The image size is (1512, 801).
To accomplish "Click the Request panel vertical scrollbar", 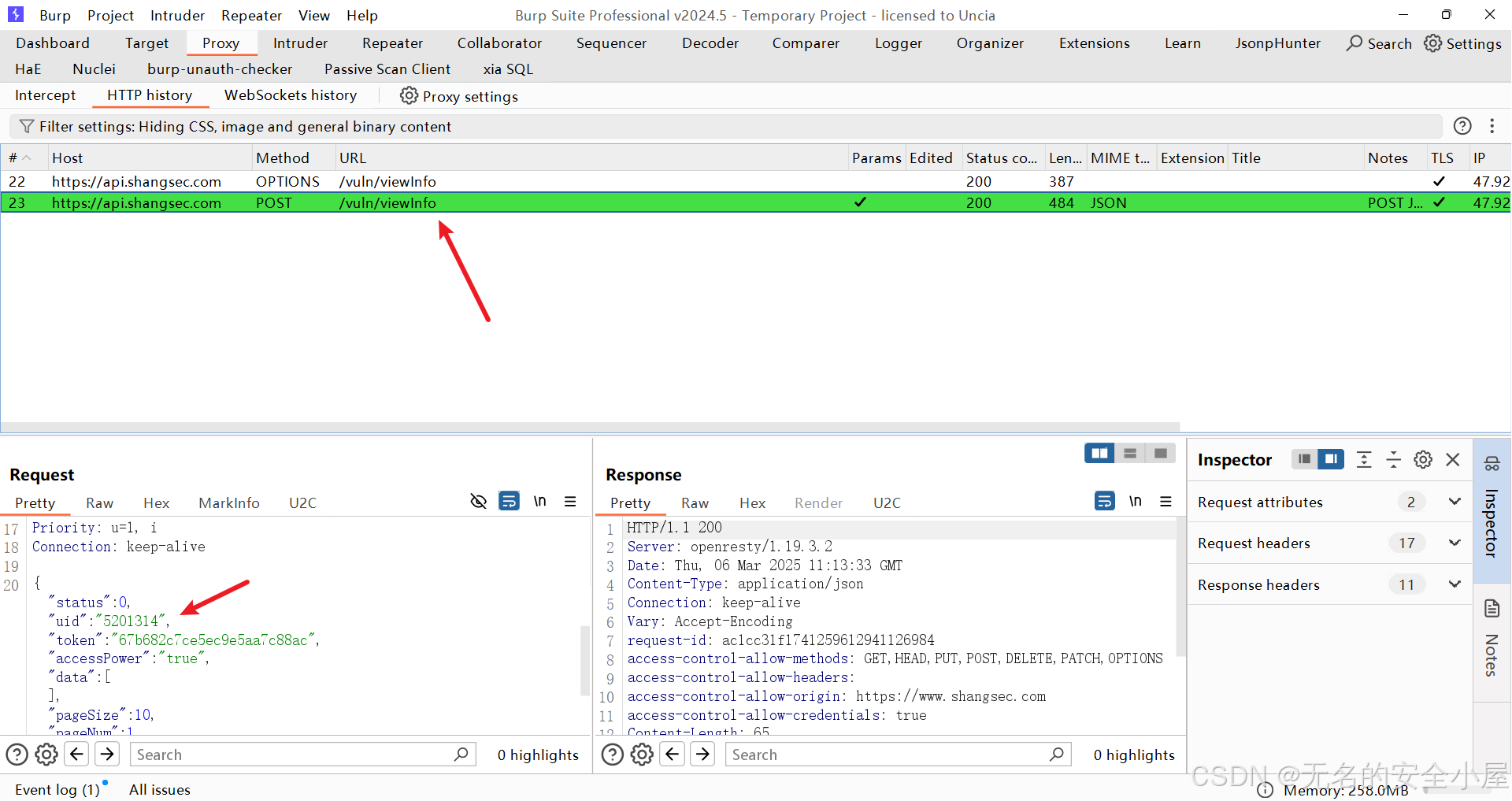I will (584, 660).
